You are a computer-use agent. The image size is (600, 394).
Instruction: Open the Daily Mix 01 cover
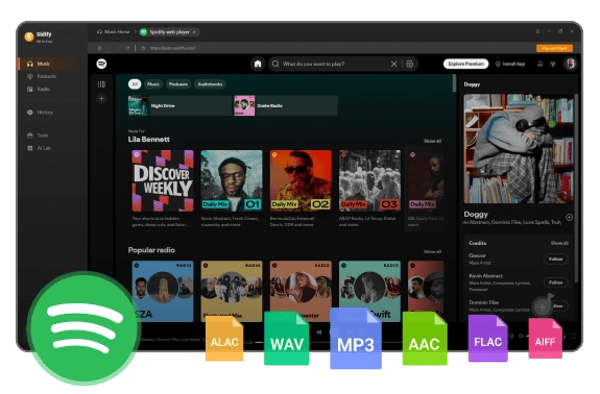click(x=232, y=181)
